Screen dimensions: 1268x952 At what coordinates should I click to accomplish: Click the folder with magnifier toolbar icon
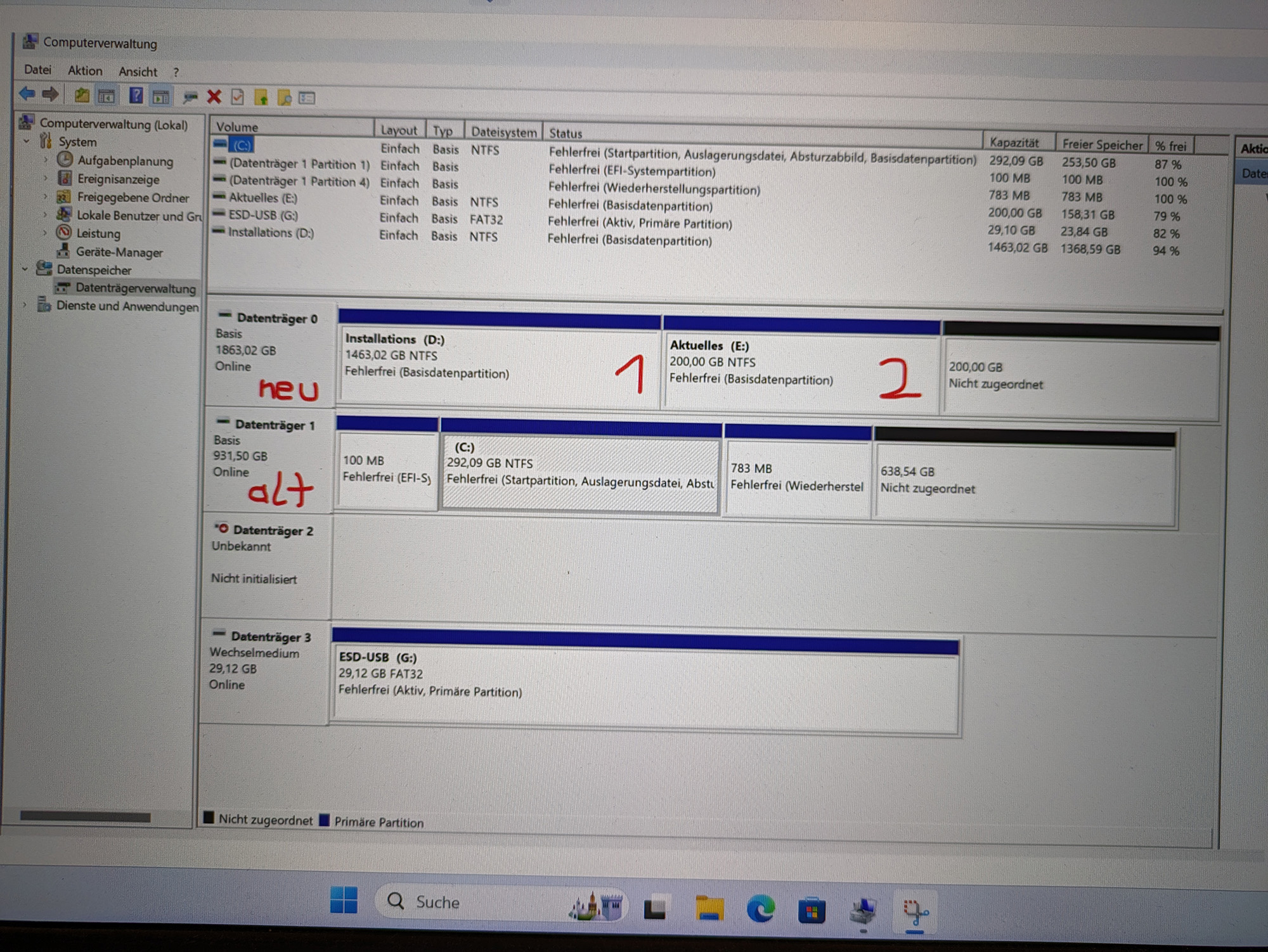tap(285, 98)
